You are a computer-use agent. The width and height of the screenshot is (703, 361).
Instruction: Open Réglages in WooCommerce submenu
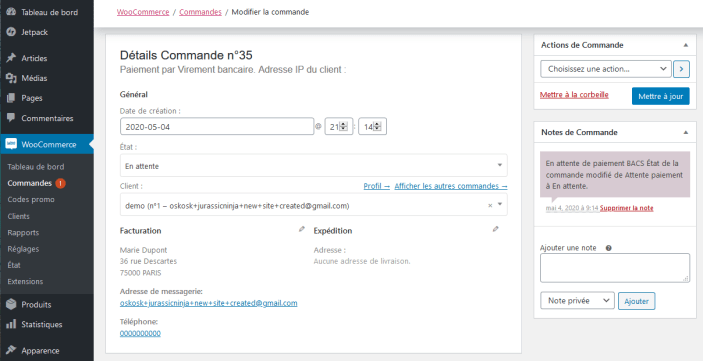coord(23,249)
